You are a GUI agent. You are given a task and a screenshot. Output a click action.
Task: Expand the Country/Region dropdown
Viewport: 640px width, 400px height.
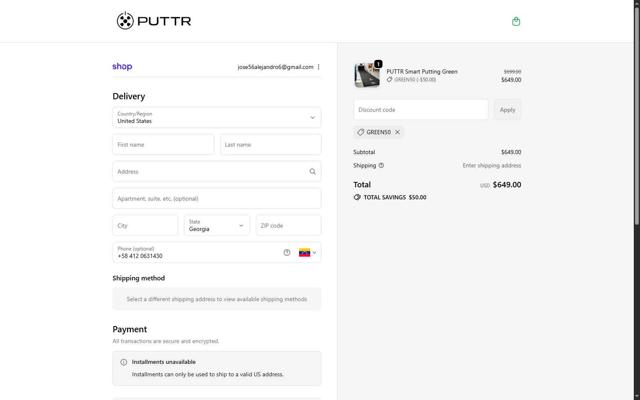coord(217,118)
